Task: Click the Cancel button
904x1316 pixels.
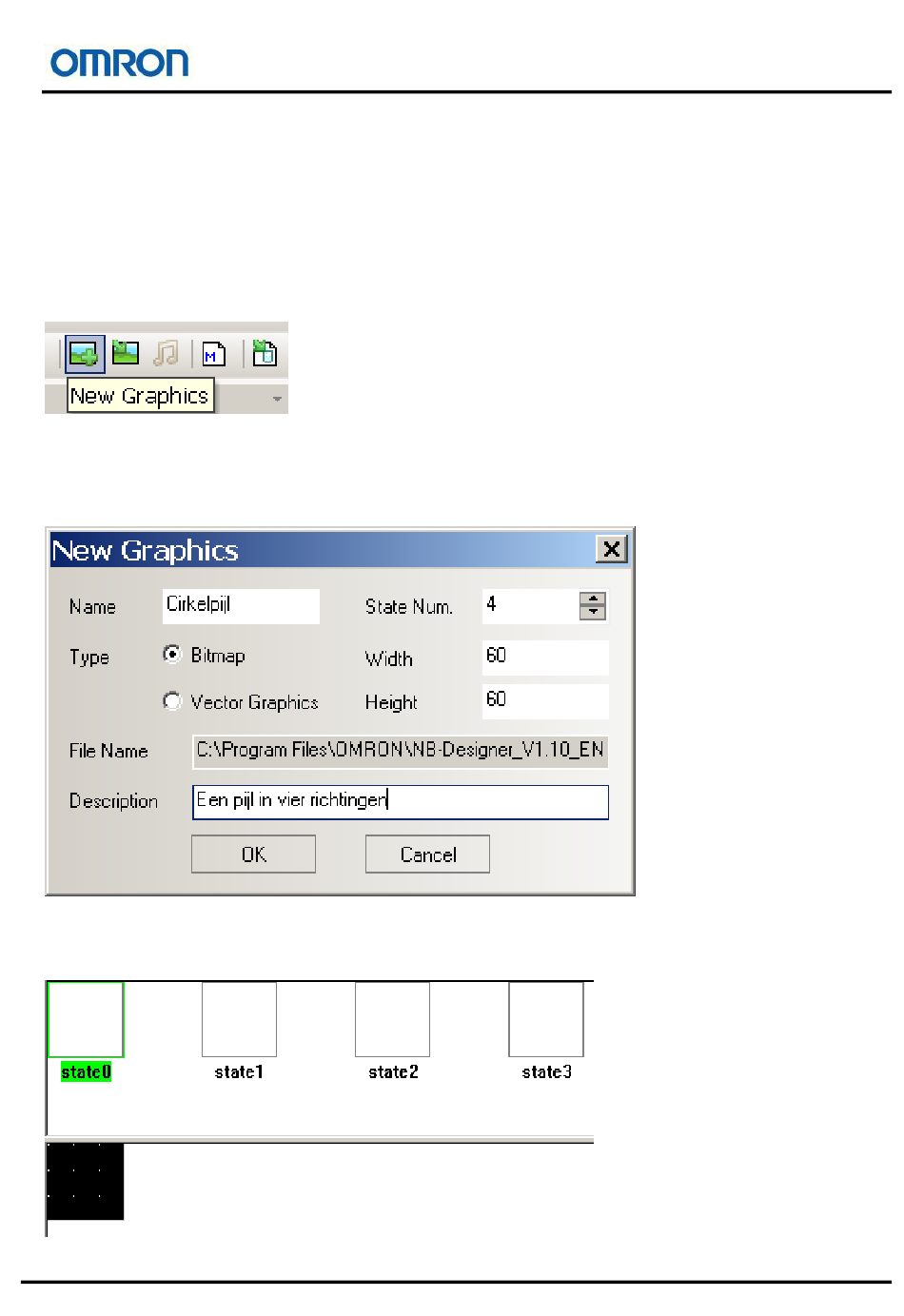Action: click(x=427, y=854)
